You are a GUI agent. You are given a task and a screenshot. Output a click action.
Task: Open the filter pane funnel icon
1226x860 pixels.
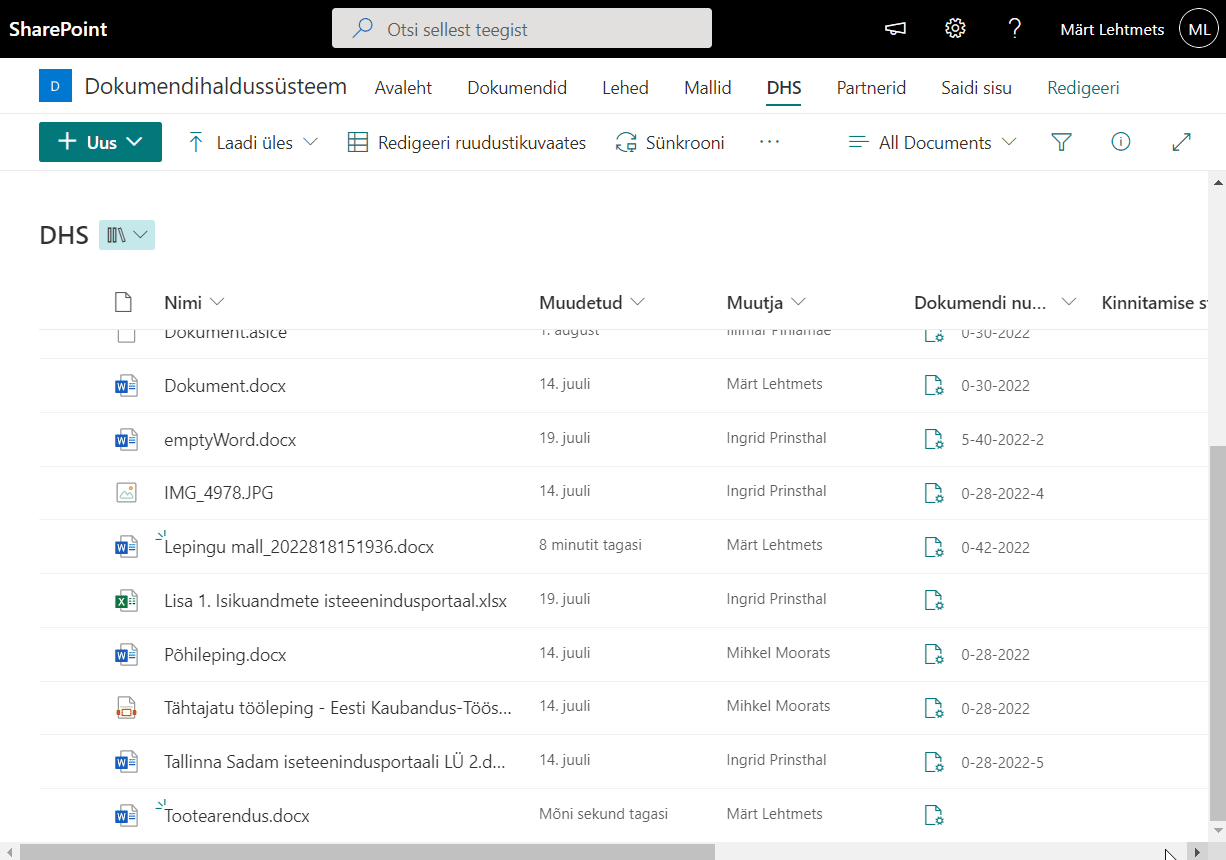1062,142
